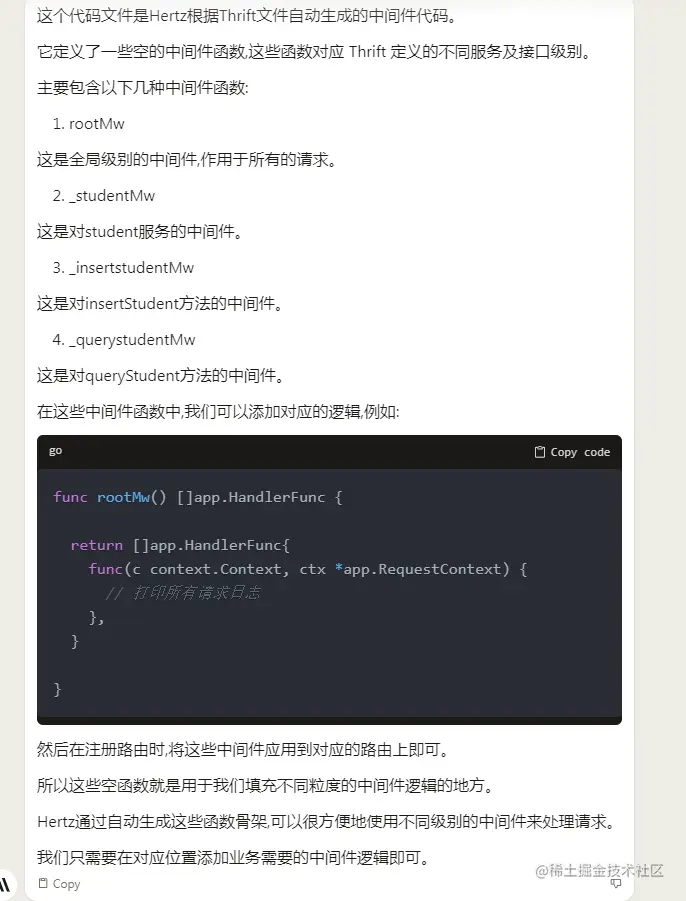The width and height of the screenshot is (686, 901).
Task: Click the return []app.HandlerFunc{ line
Action: click(x=180, y=545)
